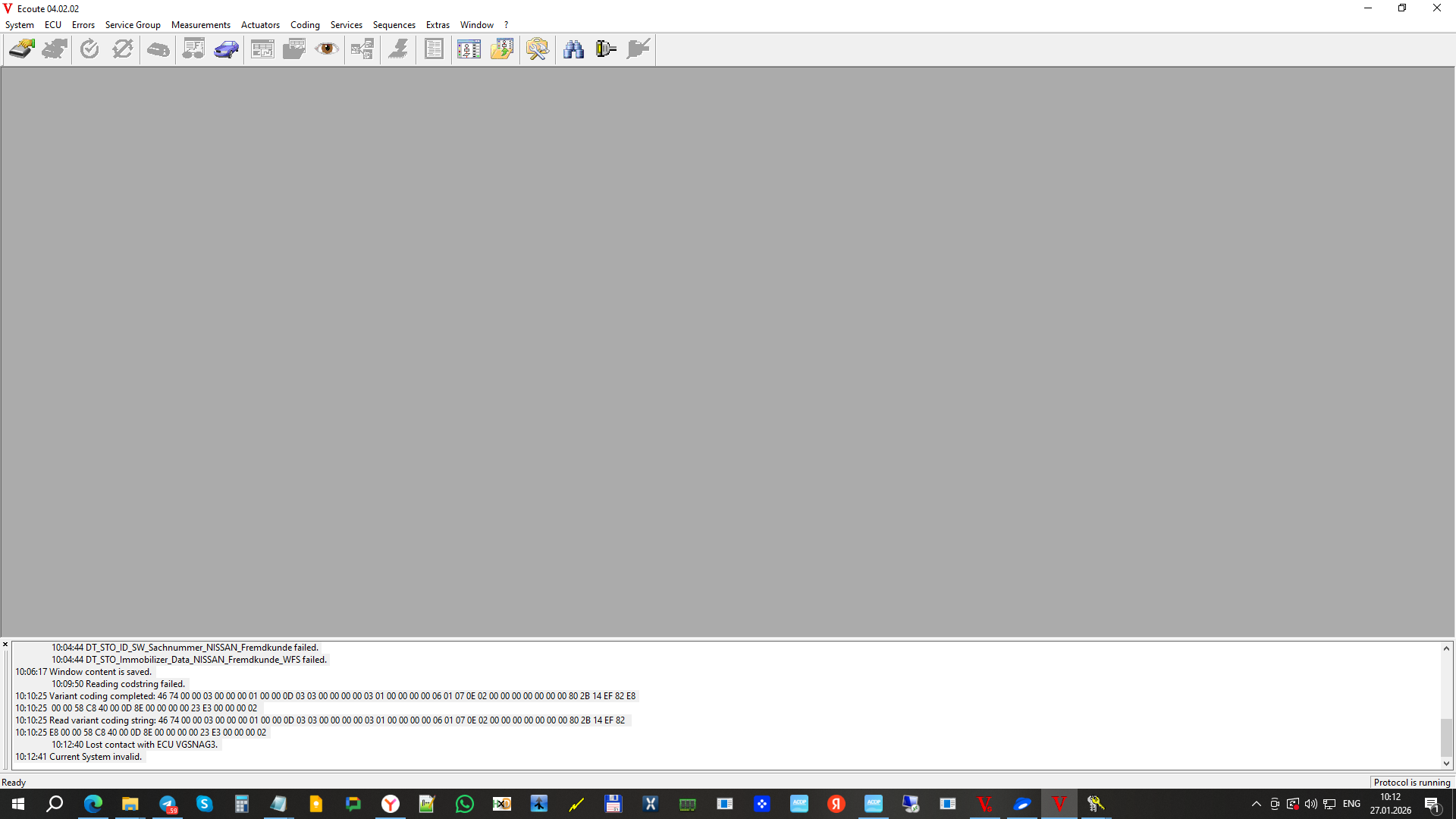
Task: Click the log scrollbar down arrow
Action: (1446, 764)
